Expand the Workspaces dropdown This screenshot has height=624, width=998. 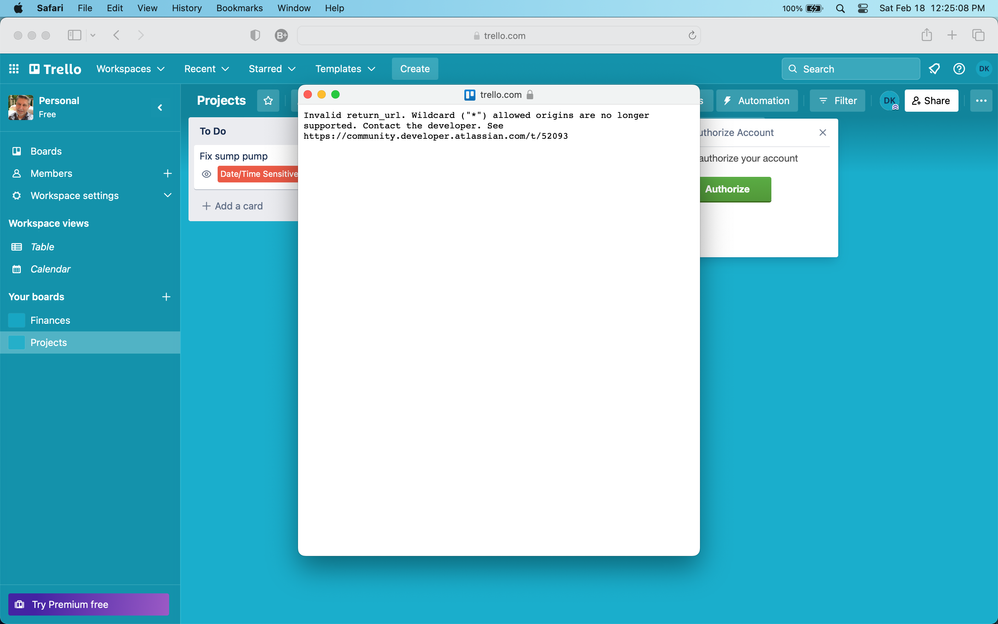[130, 69]
